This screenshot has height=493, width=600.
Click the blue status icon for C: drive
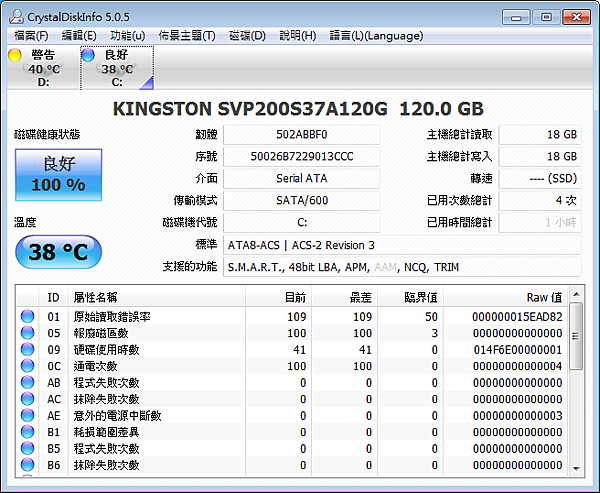(x=88, y=55)
